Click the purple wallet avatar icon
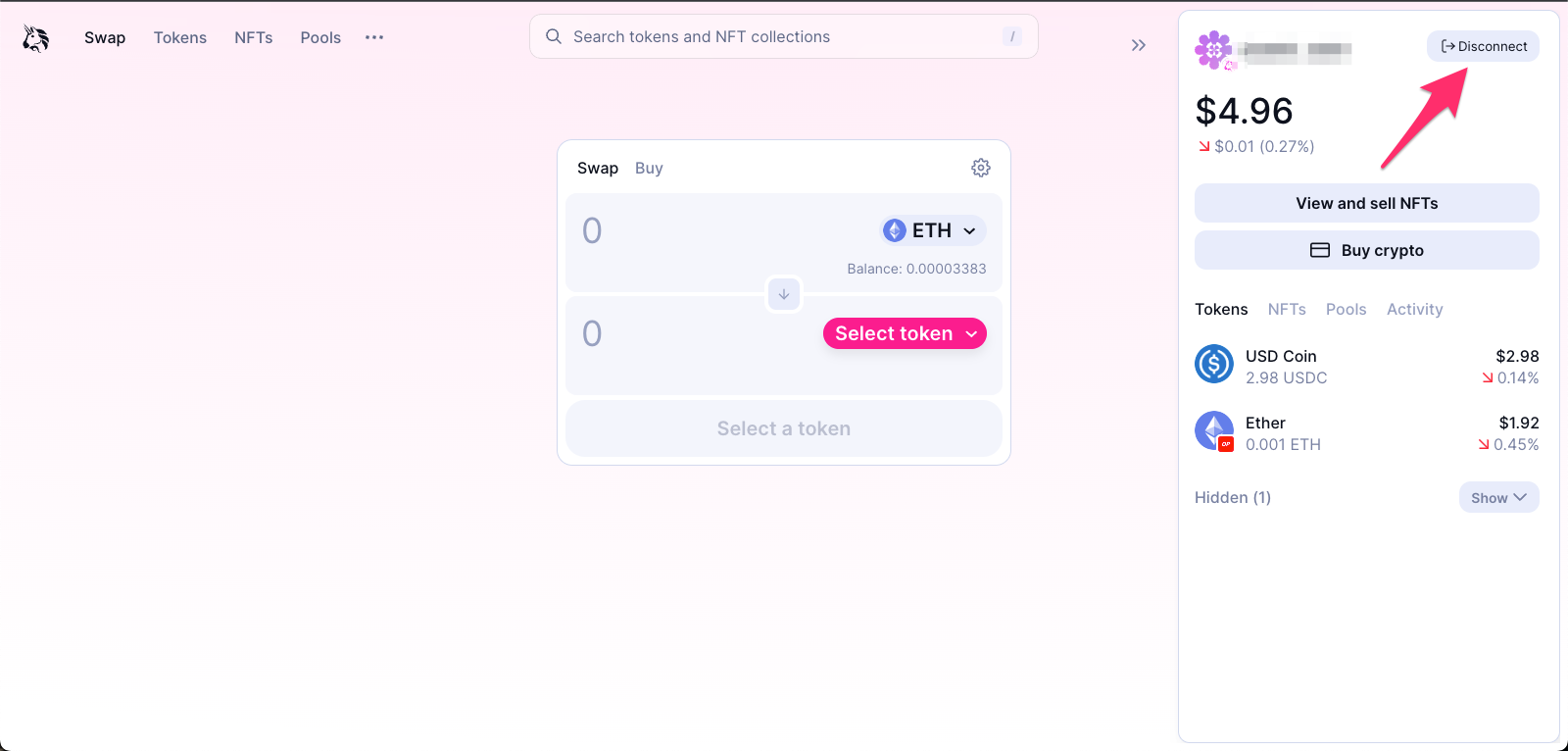Image resolution: width=1568 pixels, height=751 pixels. pyautogui.click(x=1214, y=49)
